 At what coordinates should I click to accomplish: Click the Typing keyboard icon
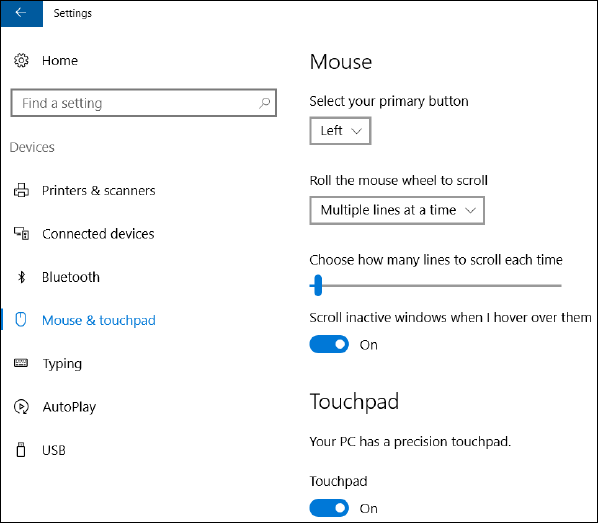coord(21,363)
